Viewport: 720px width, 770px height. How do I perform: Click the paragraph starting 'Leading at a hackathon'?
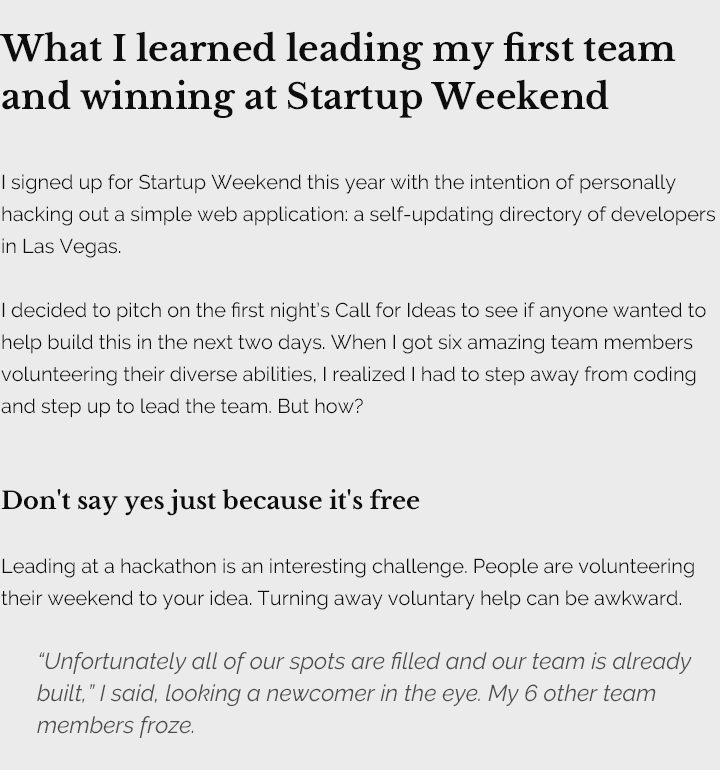coord(345,582)
